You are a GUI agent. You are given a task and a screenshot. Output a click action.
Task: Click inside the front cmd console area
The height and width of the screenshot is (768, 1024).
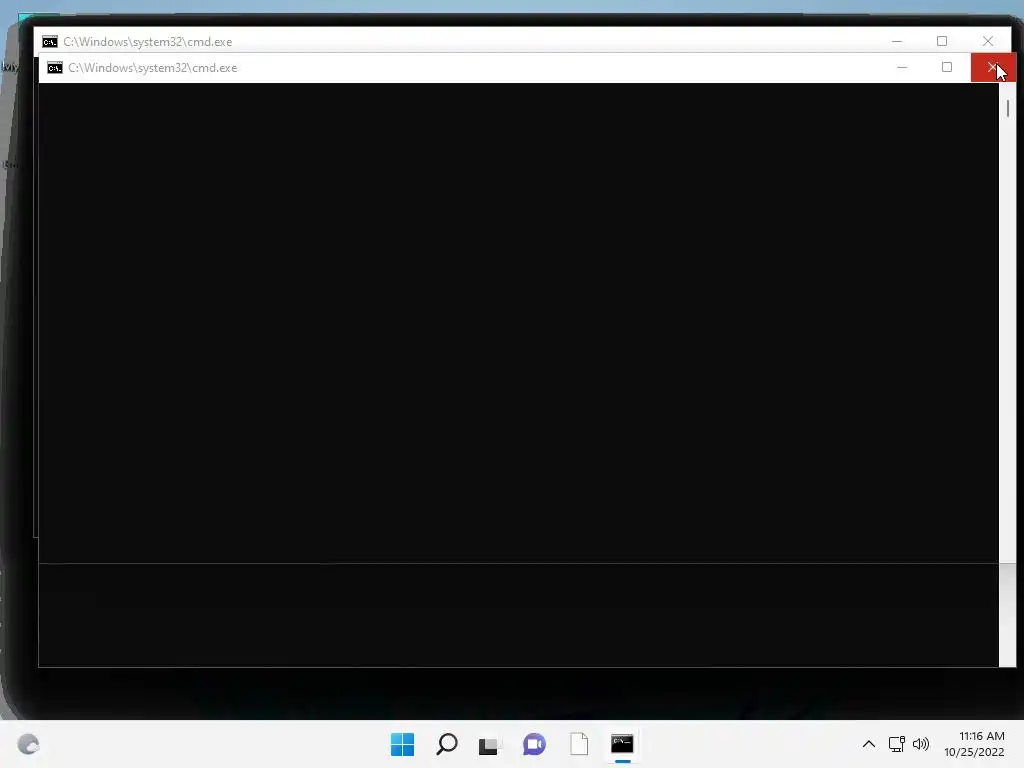click(x=519, y=375)
